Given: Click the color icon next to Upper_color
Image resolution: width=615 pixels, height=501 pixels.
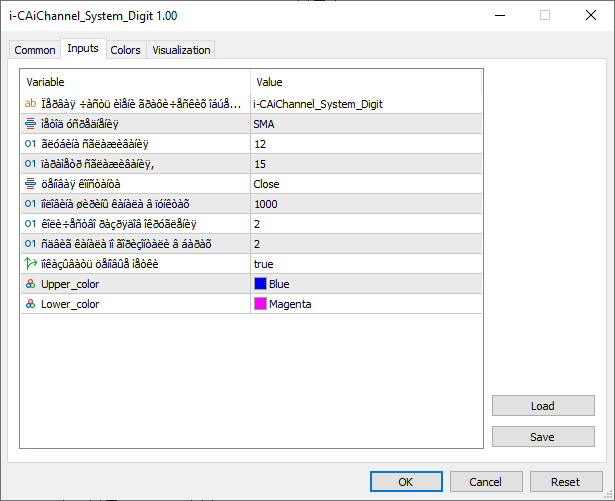Looking at the screenshot, I should (x=32, y=284).
